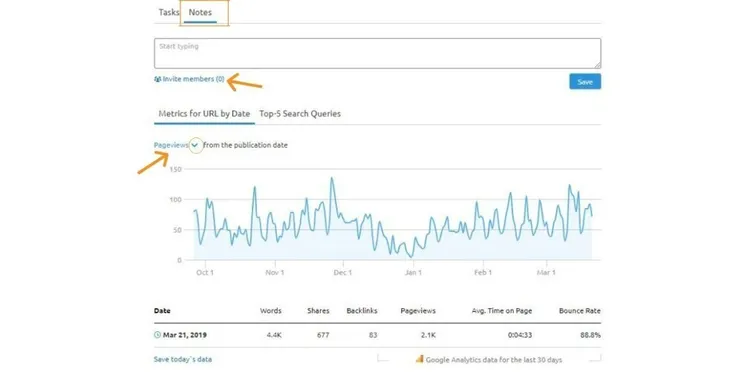Click the Oct 1 chart axis label

click(x=205, y=273)
